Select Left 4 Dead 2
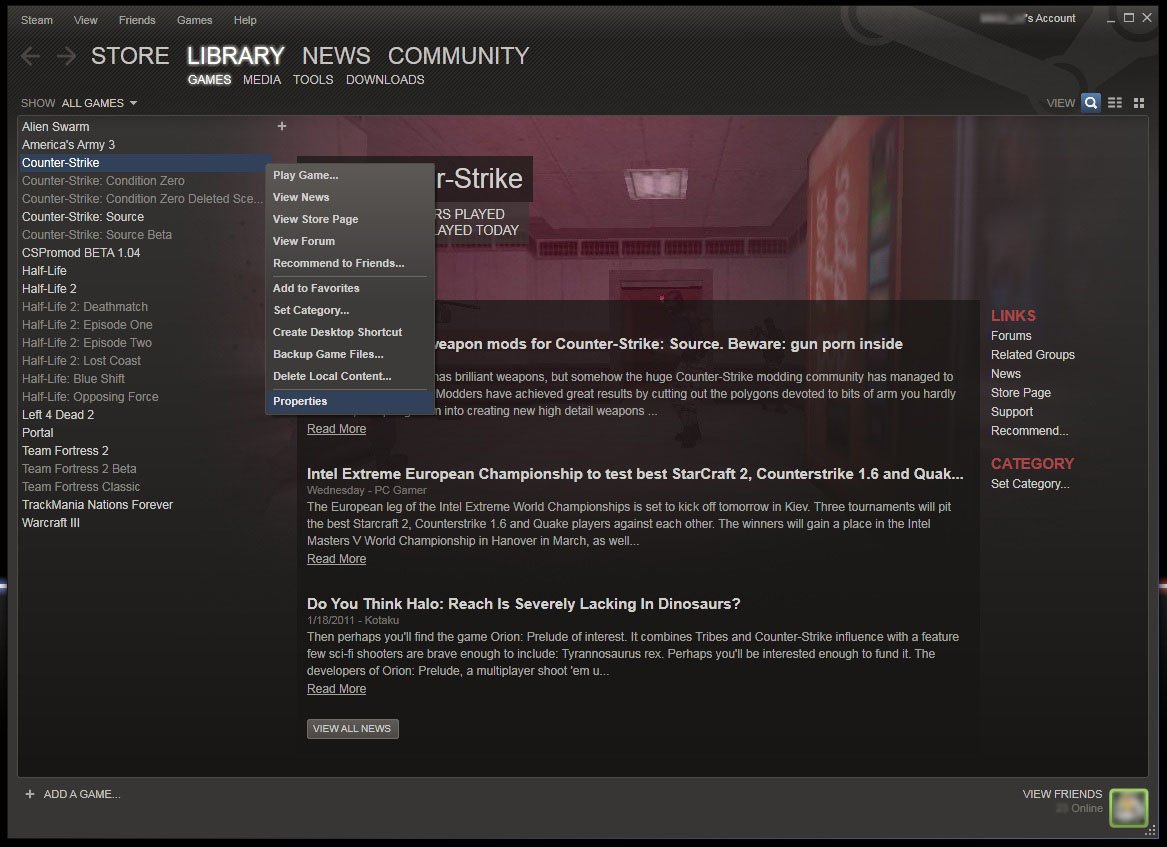The height and width of the screenshot is (847, 1167). coord(58,415)
